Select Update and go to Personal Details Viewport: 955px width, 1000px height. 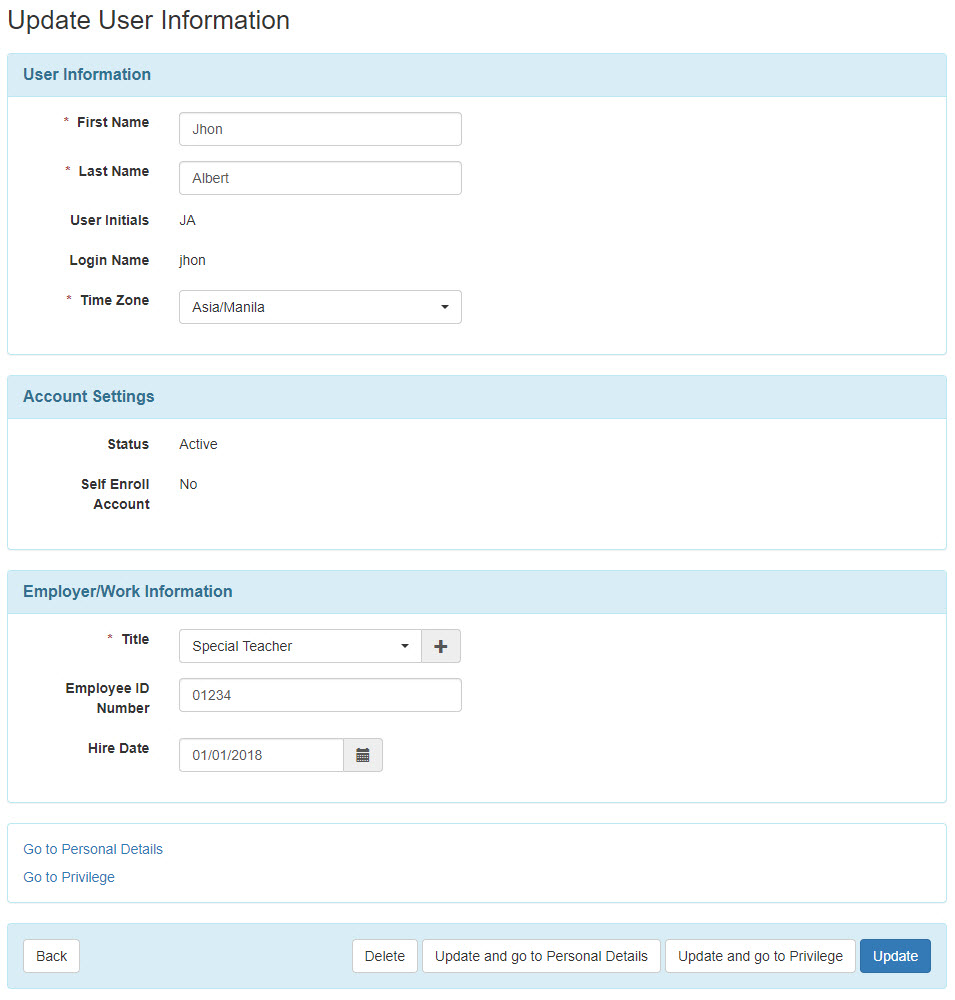541,957
